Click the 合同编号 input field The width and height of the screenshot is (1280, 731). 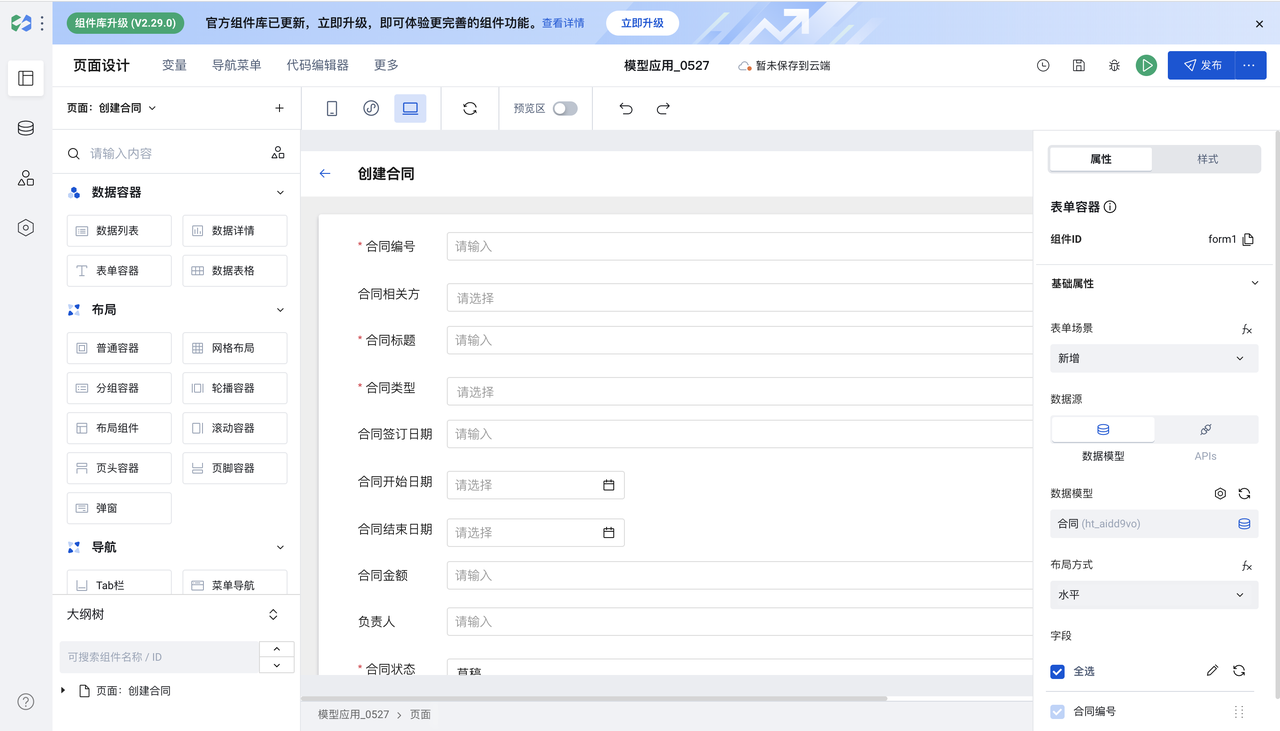[739, 246]
